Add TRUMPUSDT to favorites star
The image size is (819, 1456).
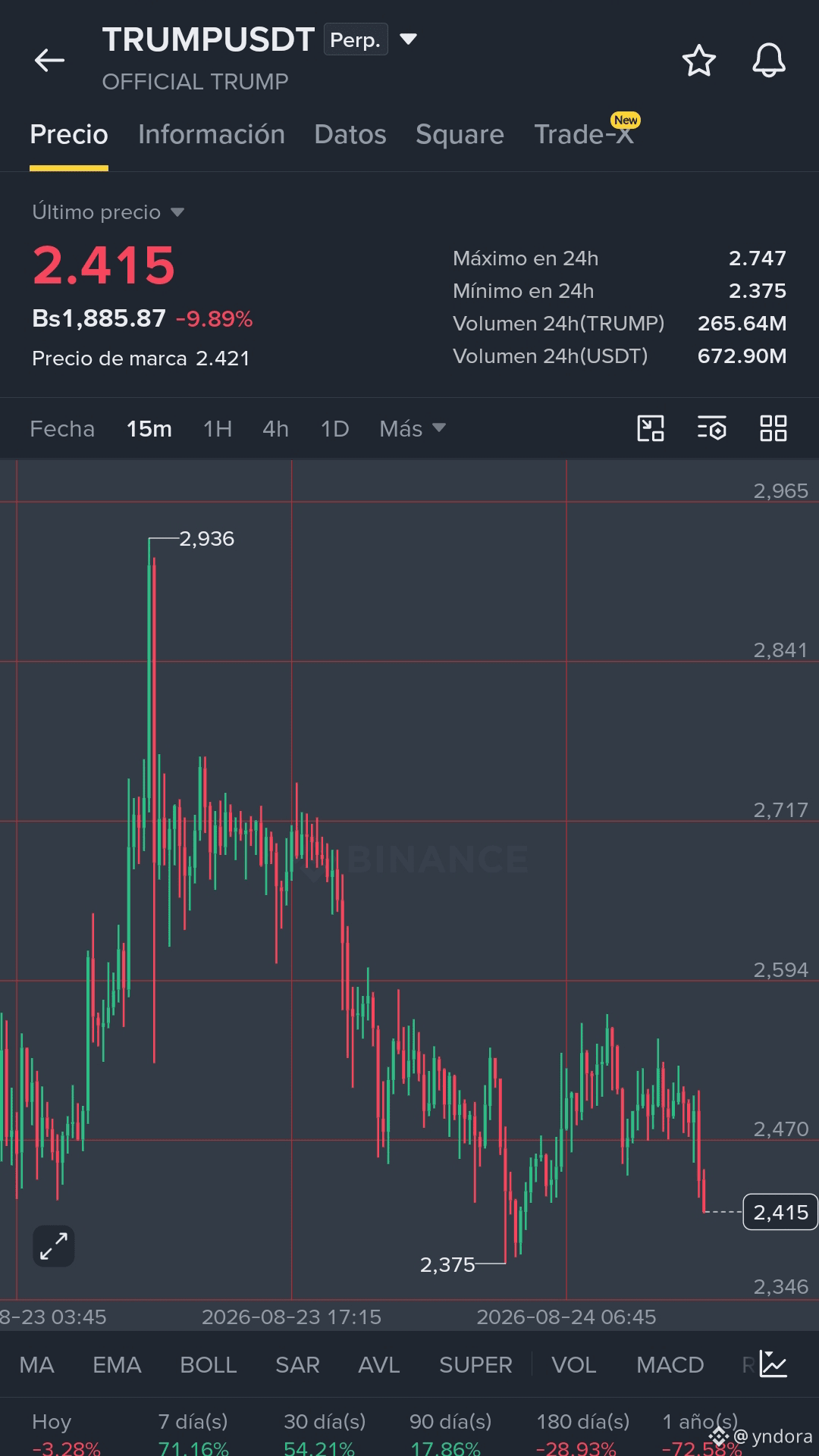(698, 61)
